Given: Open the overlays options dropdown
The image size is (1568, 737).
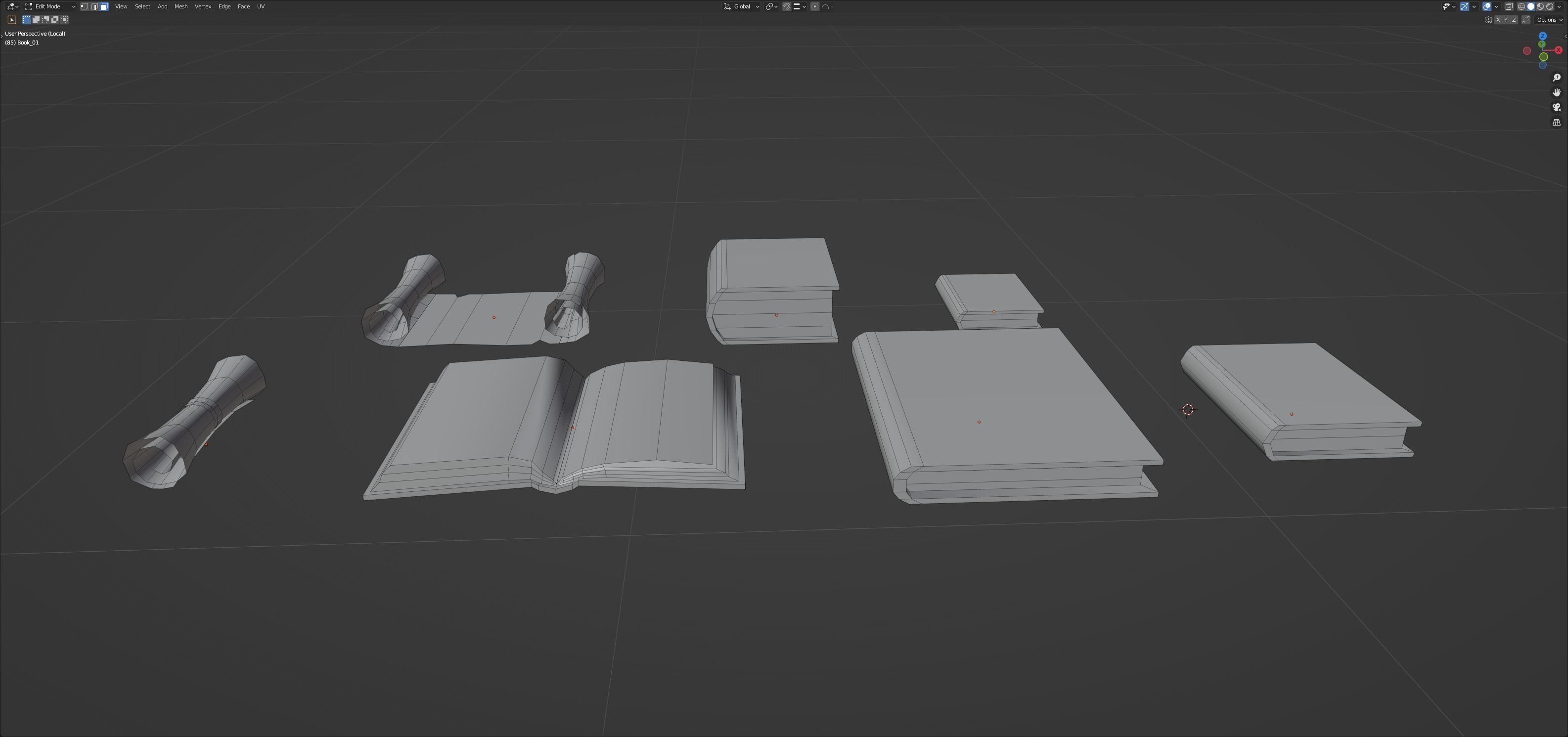Looking at the screenshot, I should pos(1496,6).
